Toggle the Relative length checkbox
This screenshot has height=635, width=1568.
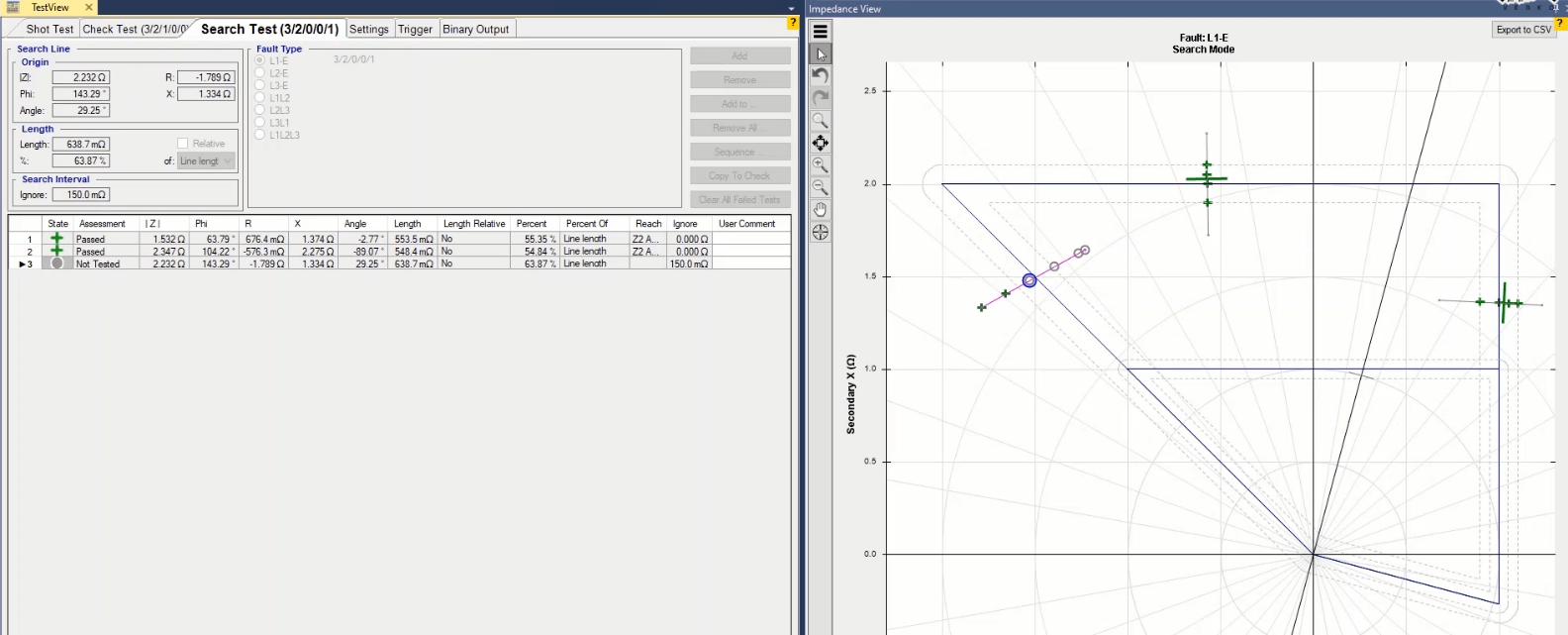click(182, 144)
